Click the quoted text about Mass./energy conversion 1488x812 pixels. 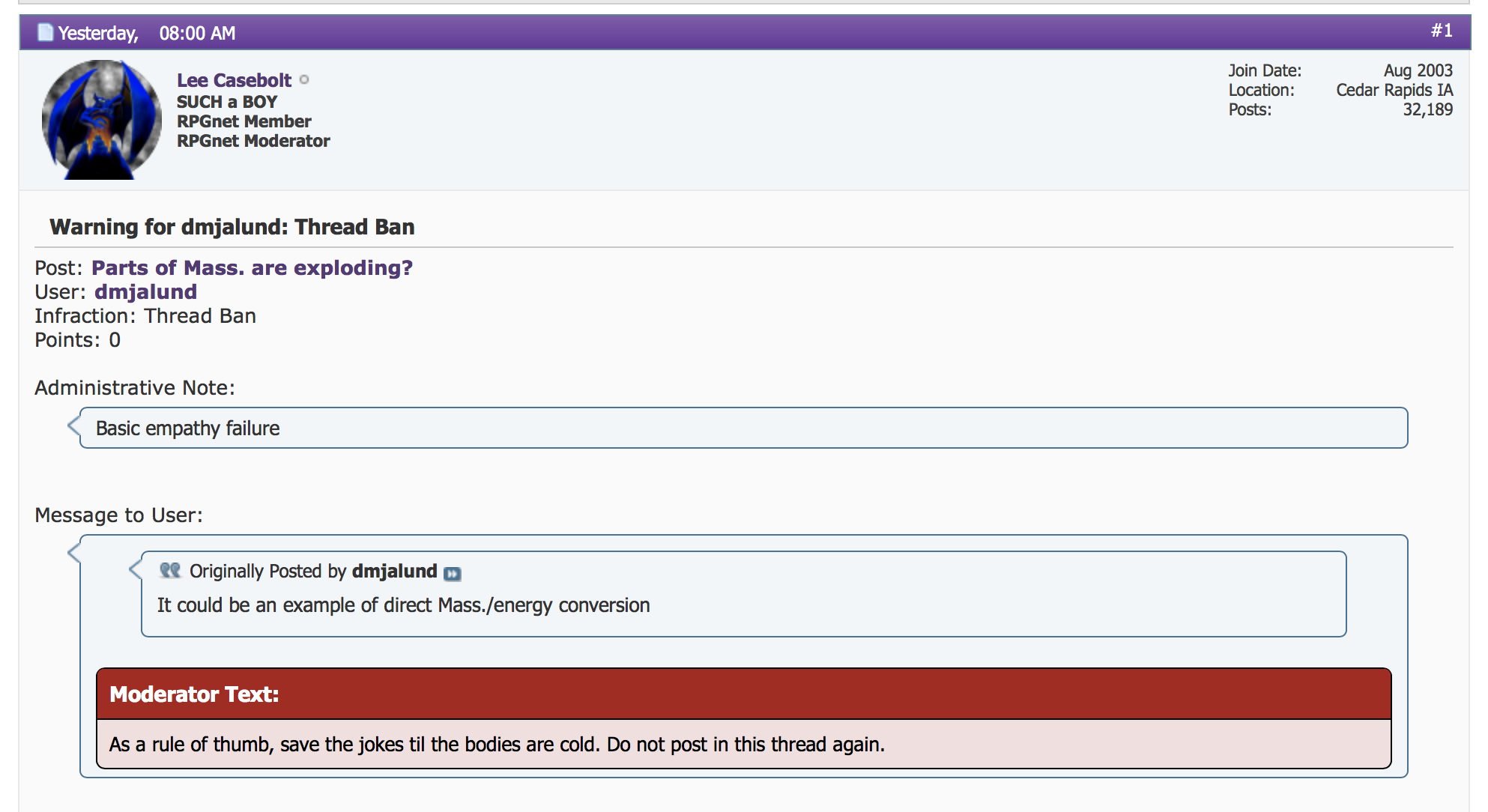pyautogui.click(x=403, y=605)
